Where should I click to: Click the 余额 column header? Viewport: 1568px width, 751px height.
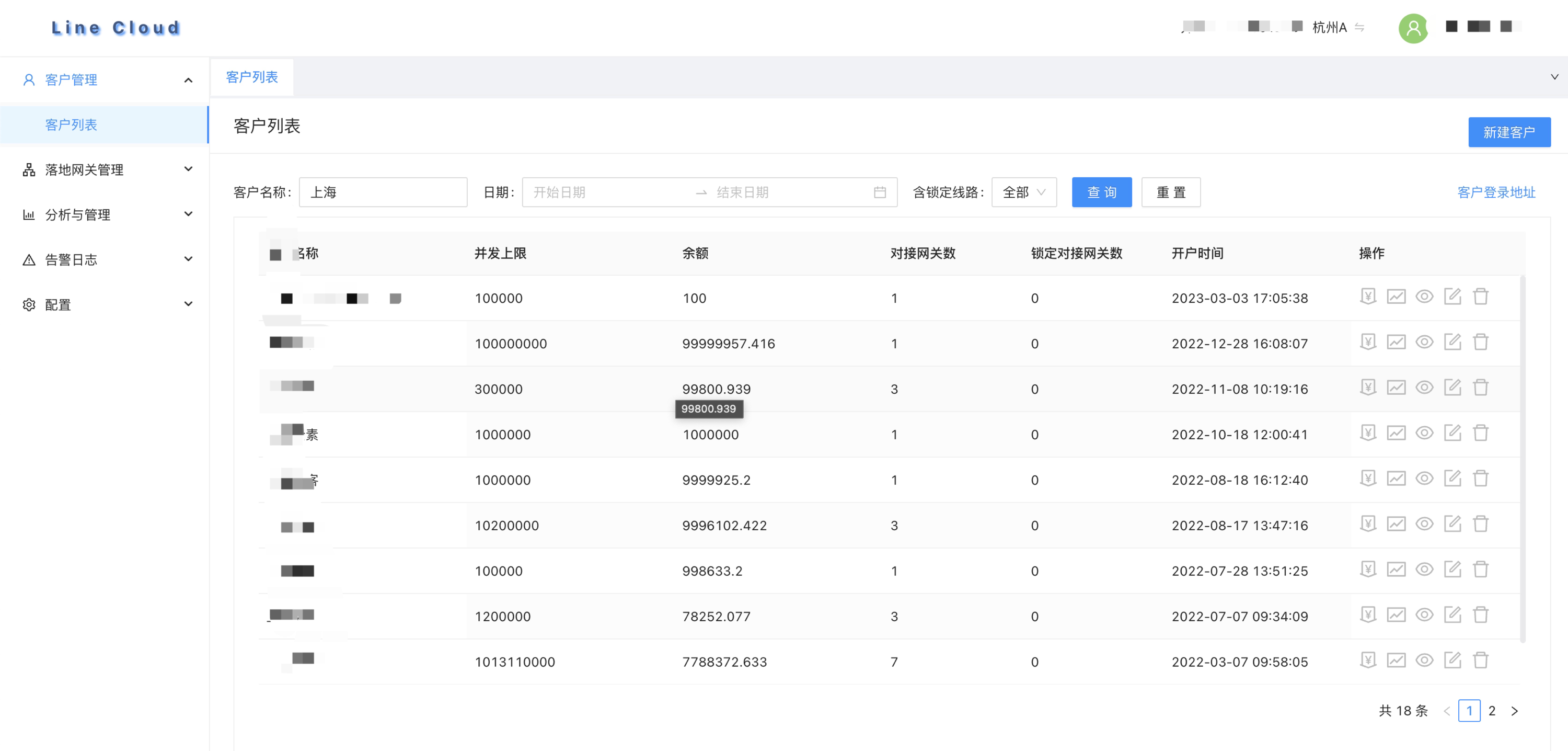[695, 253]
